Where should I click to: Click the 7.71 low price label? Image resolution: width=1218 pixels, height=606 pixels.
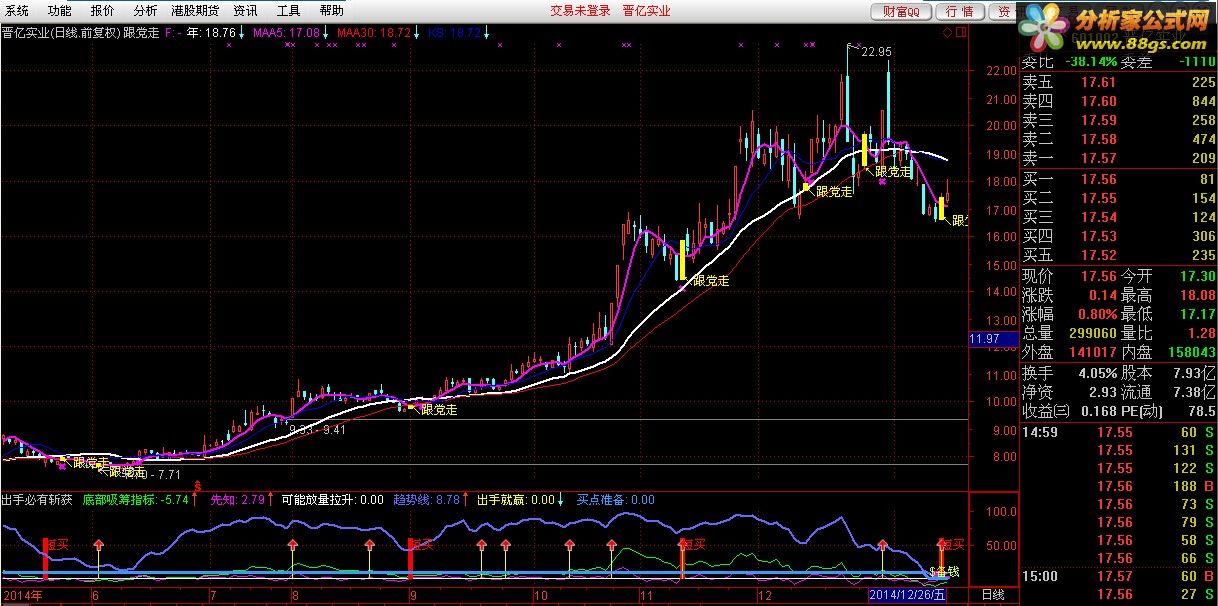pos(169,474)
